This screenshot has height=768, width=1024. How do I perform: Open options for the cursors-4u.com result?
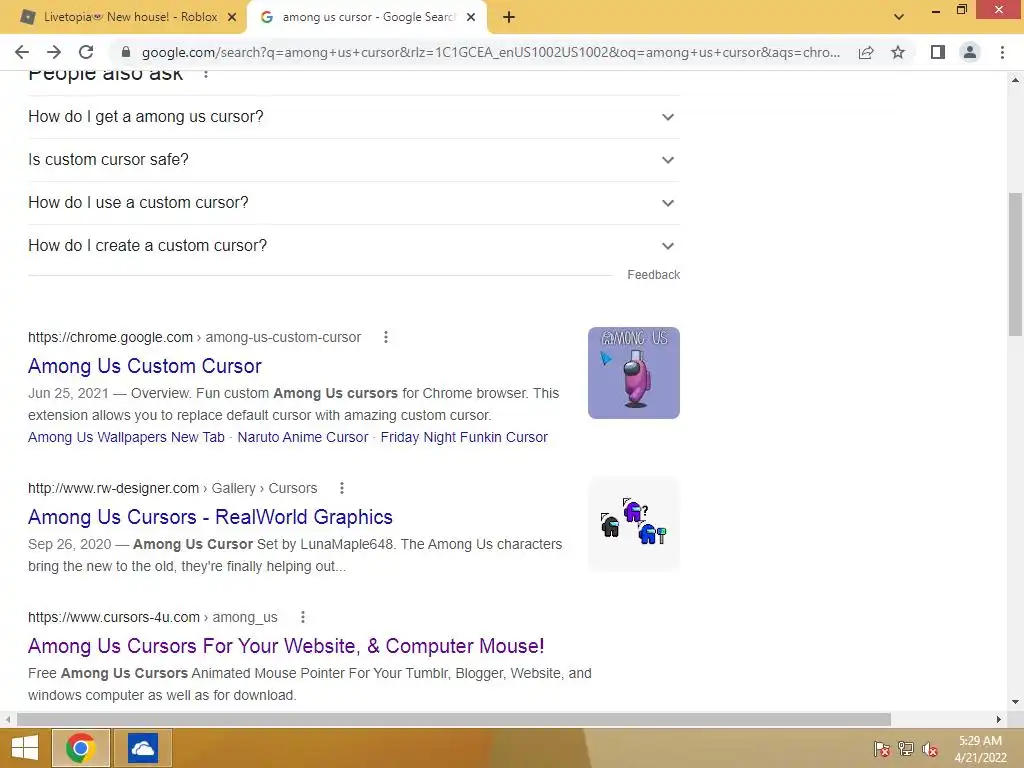[302, 617]
